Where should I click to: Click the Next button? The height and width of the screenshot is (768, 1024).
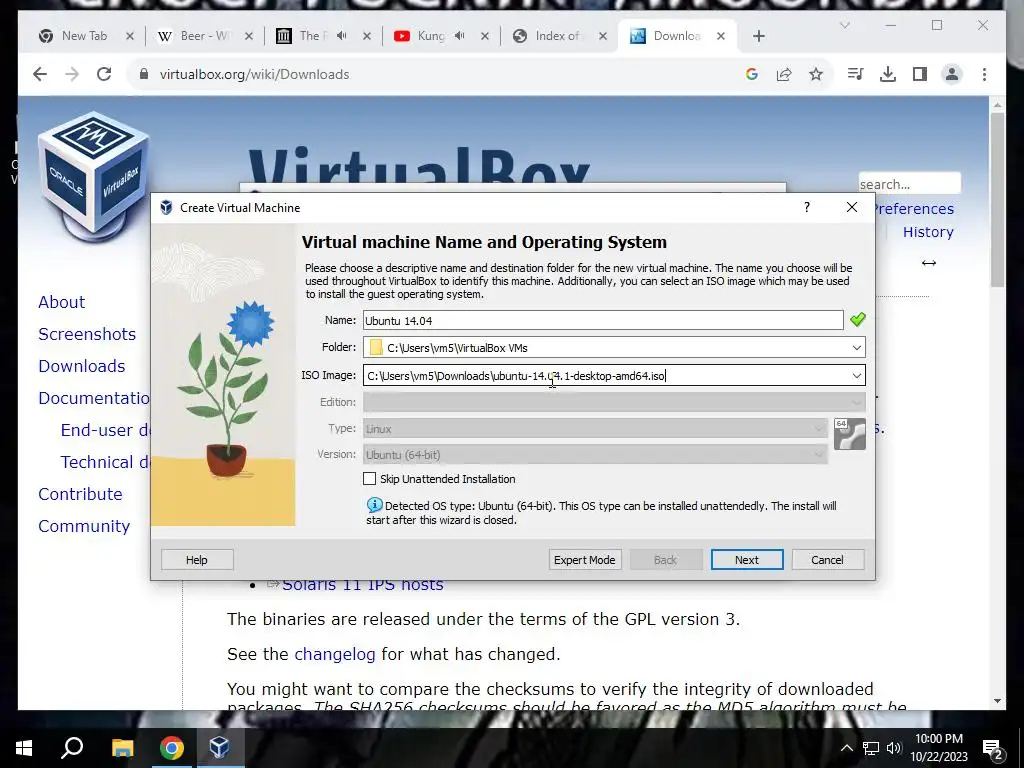[x=747, y=560]
